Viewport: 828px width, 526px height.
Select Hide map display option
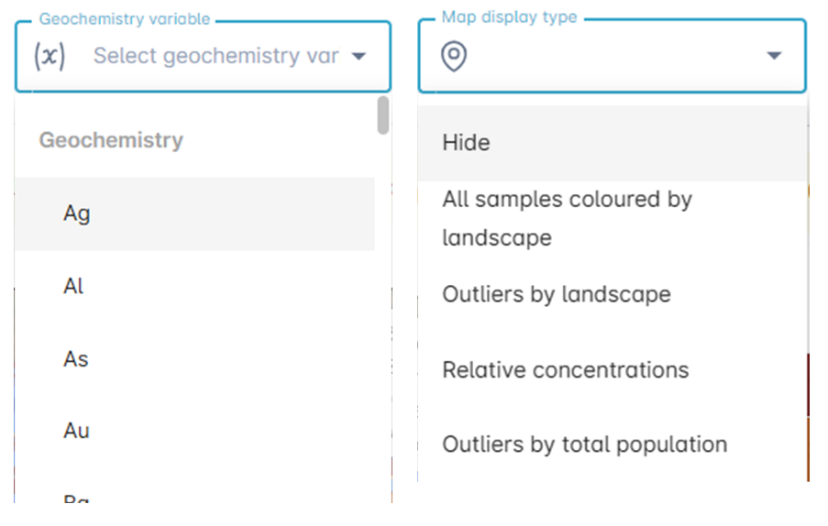[x=612, y=143]
